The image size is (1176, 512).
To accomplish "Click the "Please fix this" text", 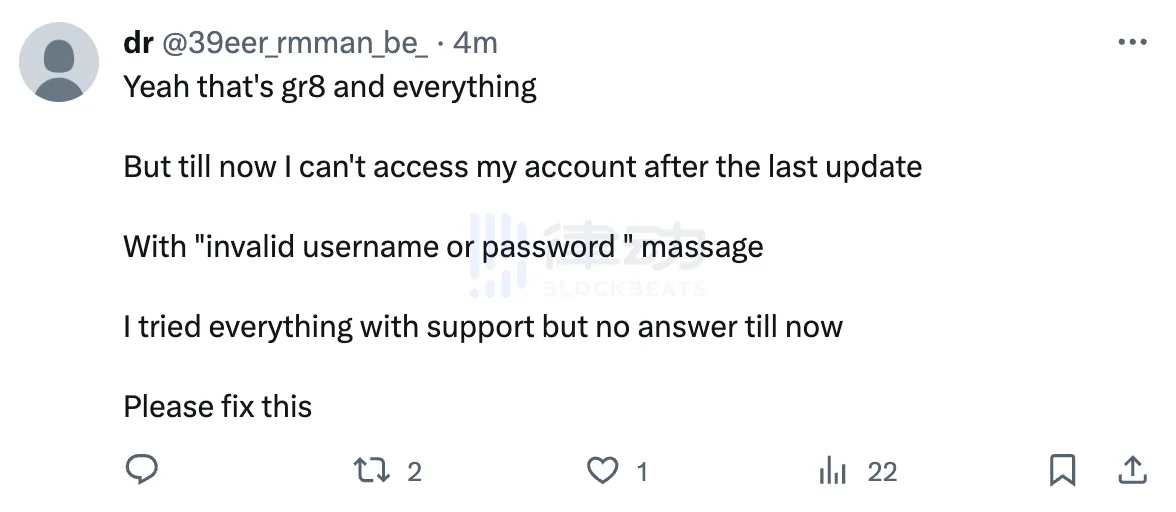I will tap(218, 406).
